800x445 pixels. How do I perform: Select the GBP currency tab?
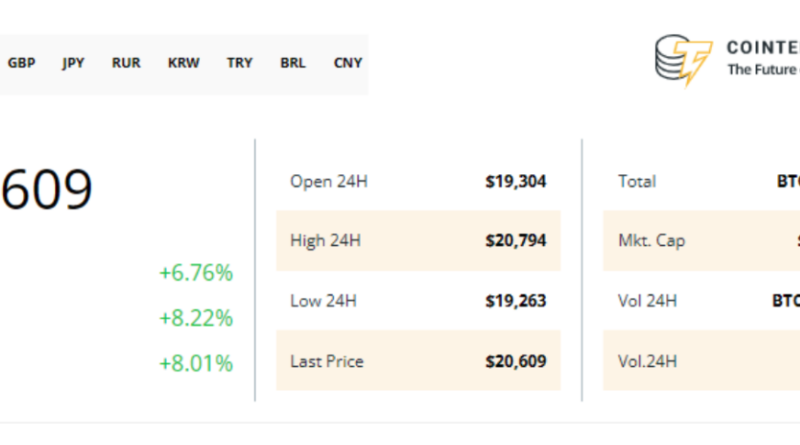pos(22,62)
